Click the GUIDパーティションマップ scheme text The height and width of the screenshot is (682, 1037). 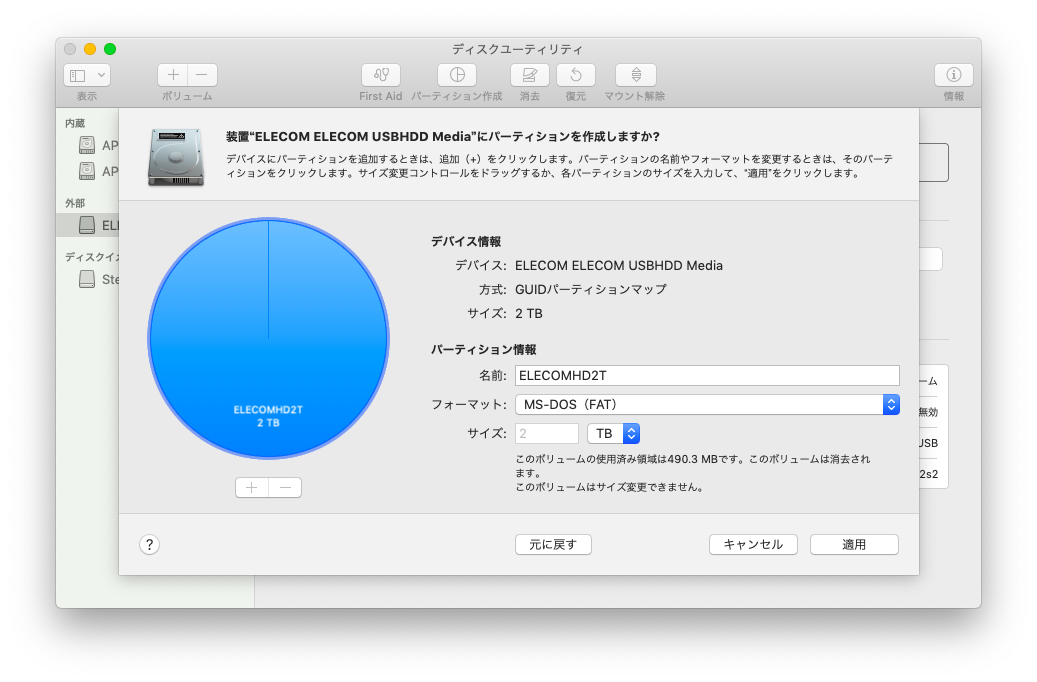[x=591, y=289]
